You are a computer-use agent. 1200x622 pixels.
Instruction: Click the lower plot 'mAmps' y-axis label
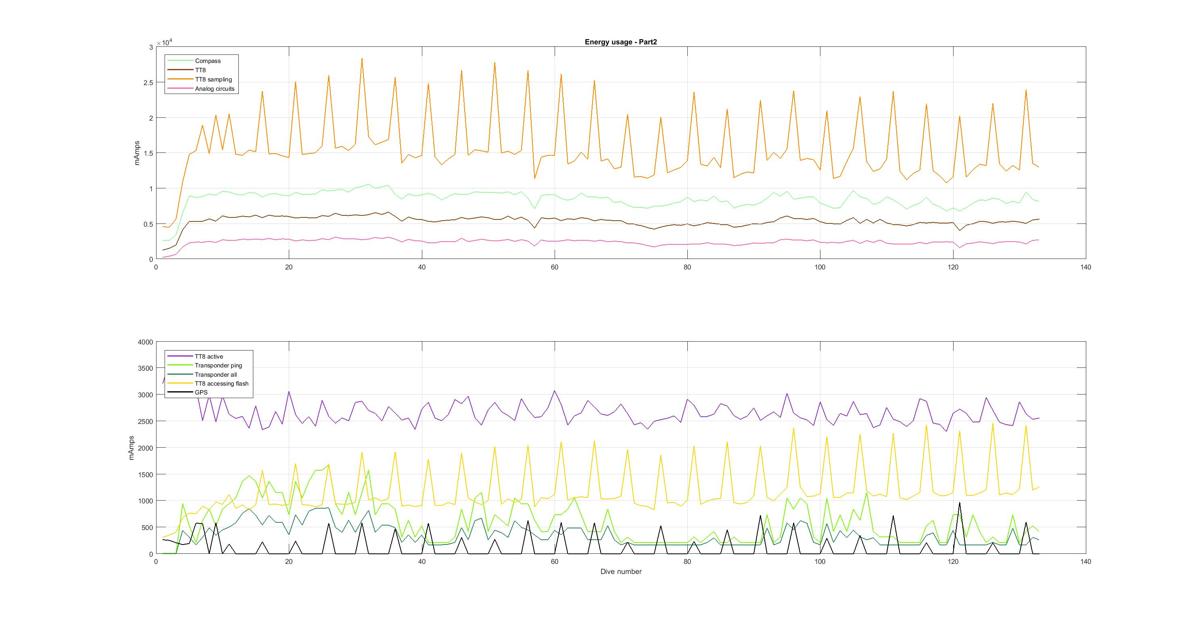130,448
